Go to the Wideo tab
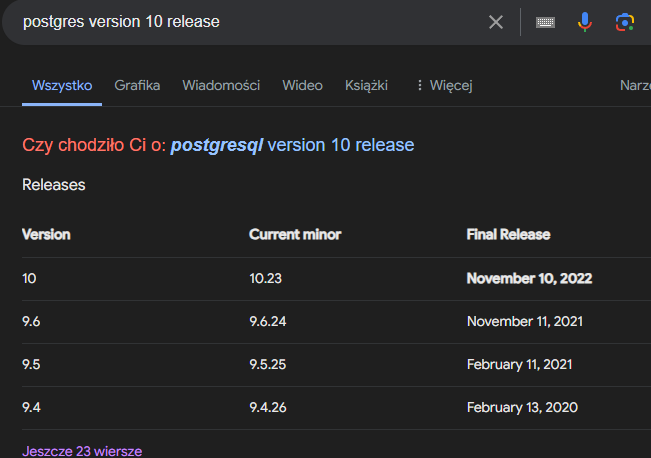The height and width of the screenshot is (458, 651). (302, 86)
